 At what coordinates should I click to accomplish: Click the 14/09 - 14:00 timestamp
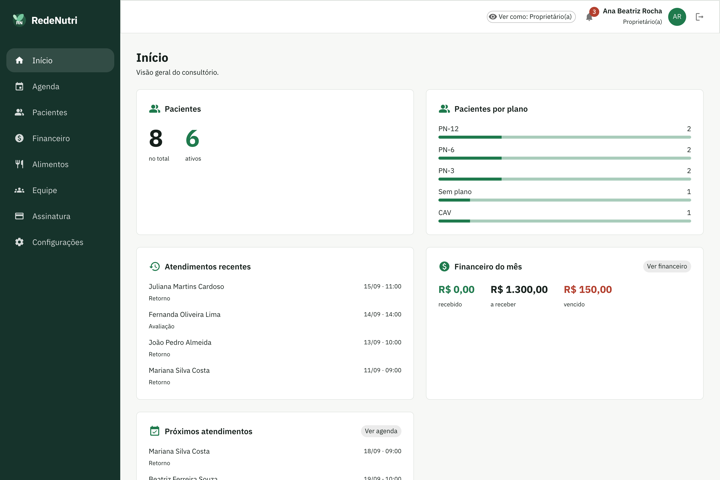click(x=382, y=314)
